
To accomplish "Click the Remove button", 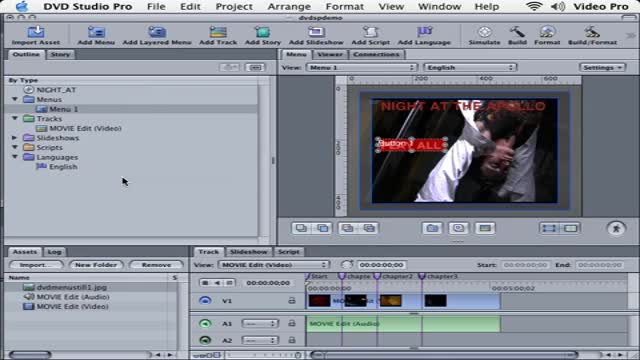I will click(x=156, y=265).
